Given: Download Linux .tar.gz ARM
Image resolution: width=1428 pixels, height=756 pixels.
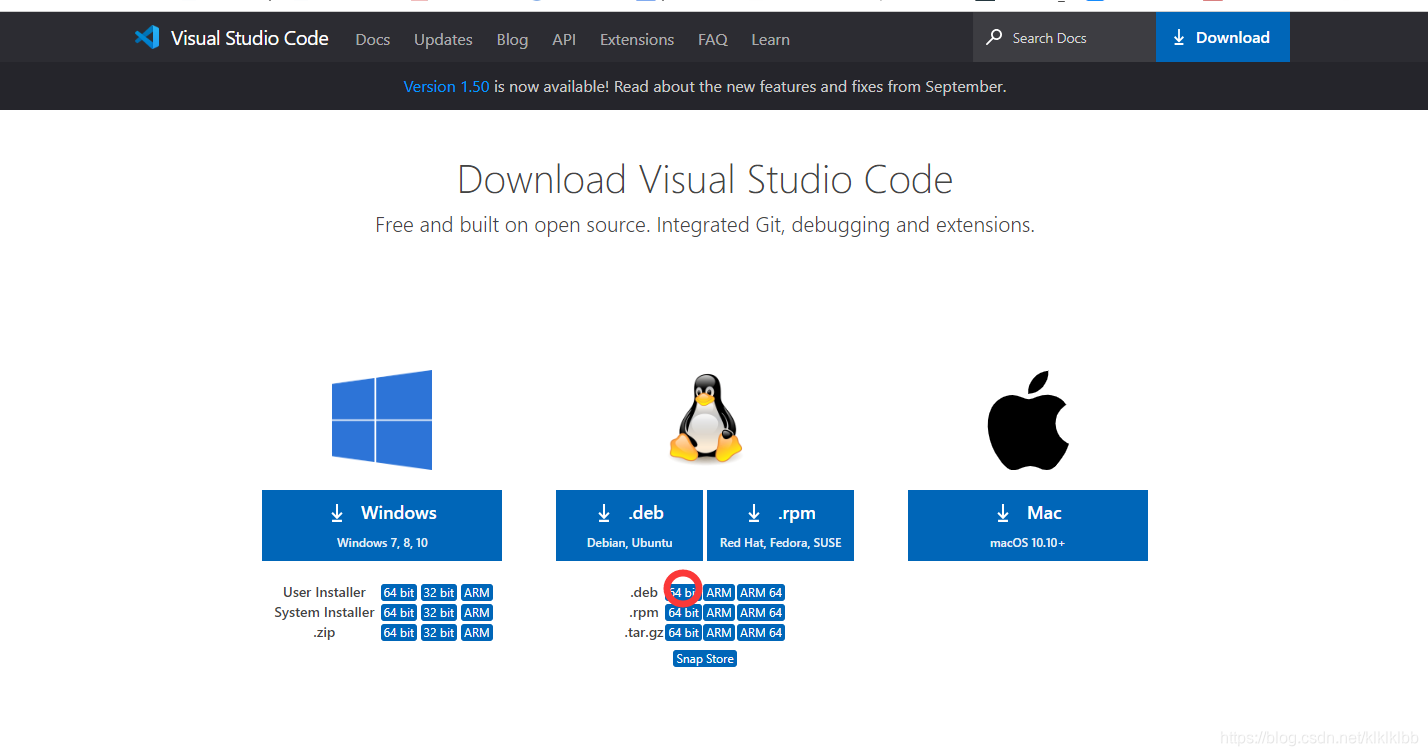Looking at the screenshot, I should click(719, 633).
